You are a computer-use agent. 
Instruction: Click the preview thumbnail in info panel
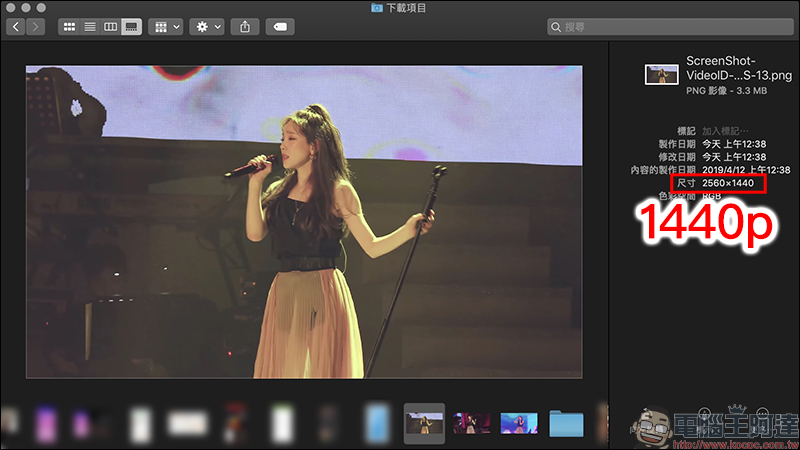(x=662, y=75)
